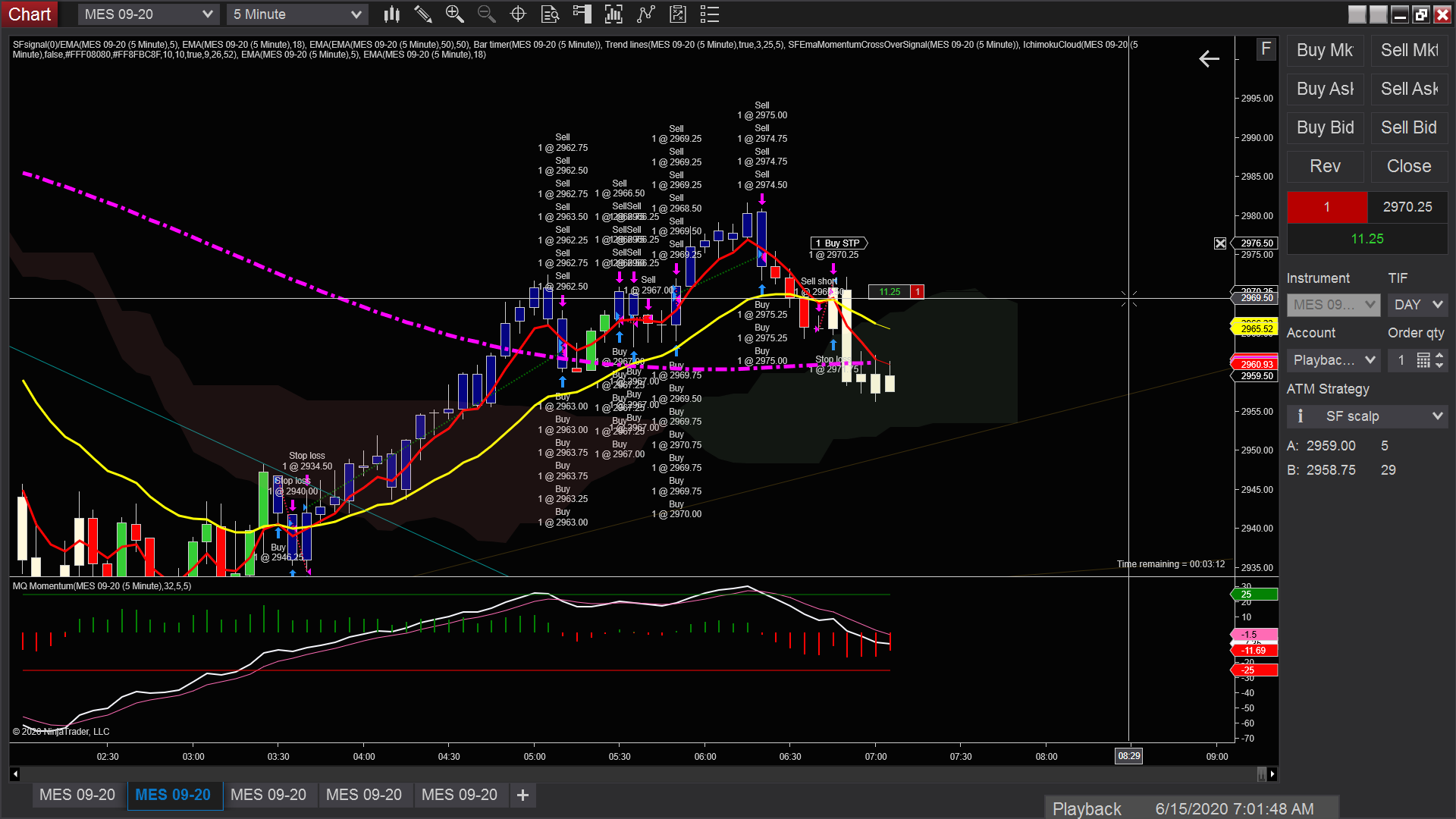Toggle the Chart Trader panel icon
1456x819 pixels.
582,14
